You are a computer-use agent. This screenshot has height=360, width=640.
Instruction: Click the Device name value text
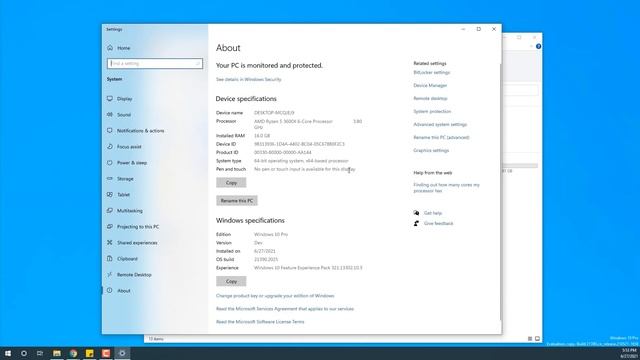click(x=274, y=113)
